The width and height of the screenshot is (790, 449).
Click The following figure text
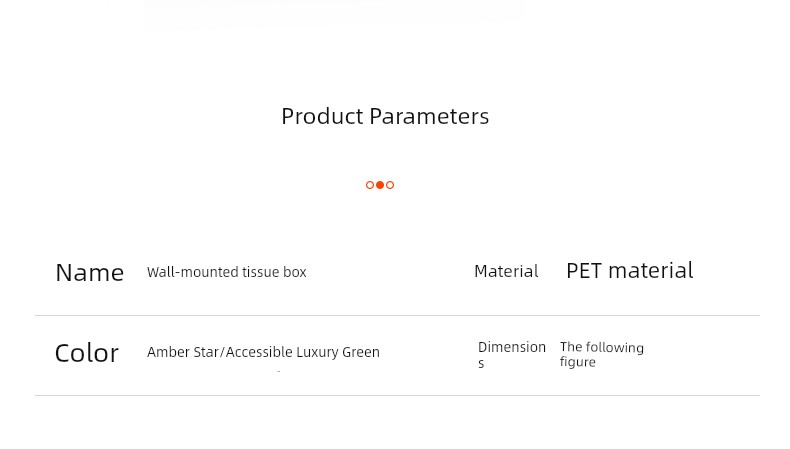pyautogui.click(x=602, y=355)
